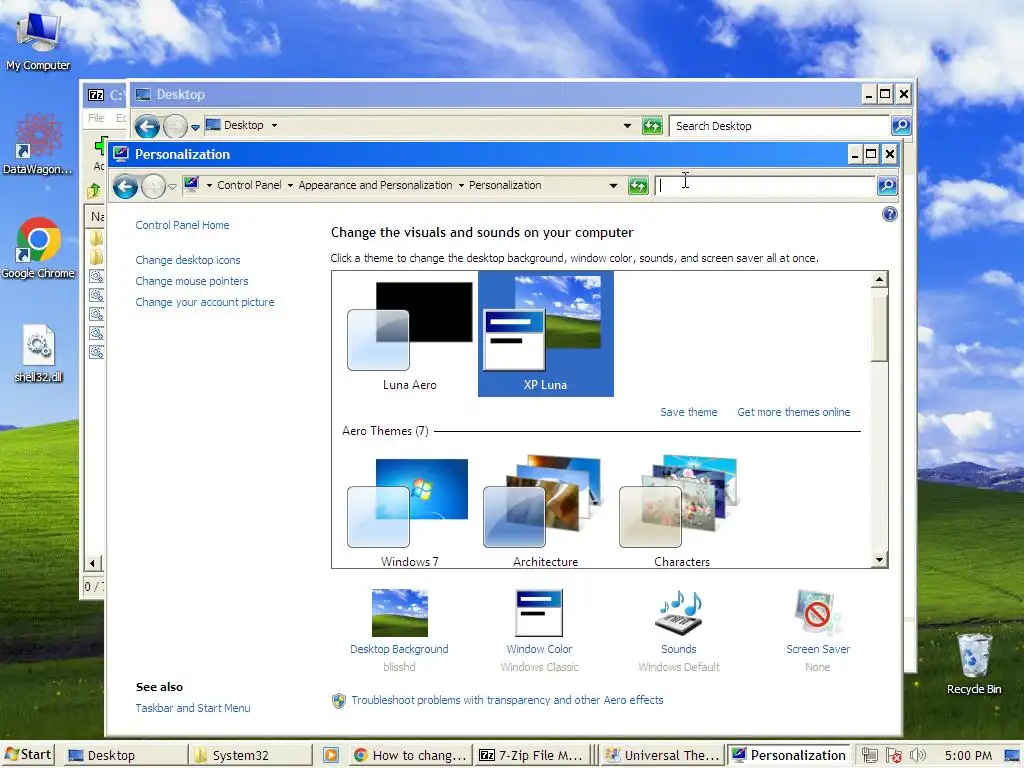Click the volume speaker tray icon
The height and width of the screenshot is (768, 1024).
(918, 756)
